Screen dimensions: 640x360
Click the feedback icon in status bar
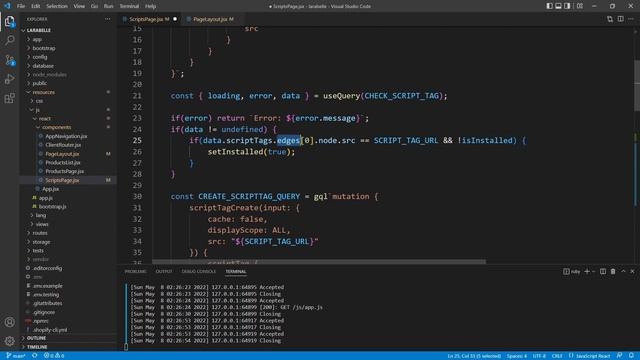(620, 356)
